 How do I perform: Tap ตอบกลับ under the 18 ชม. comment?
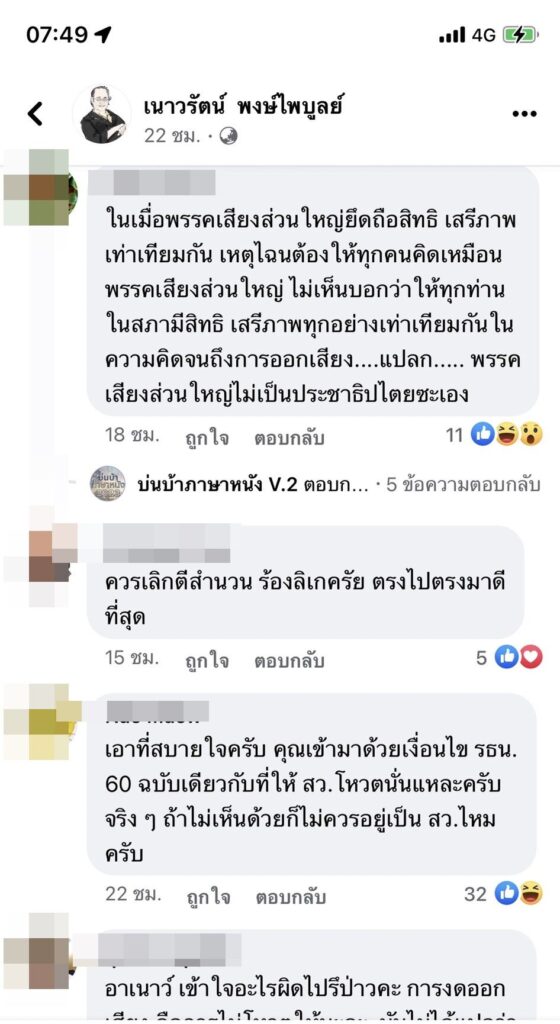pyautogui.click(x=289, y=437)
